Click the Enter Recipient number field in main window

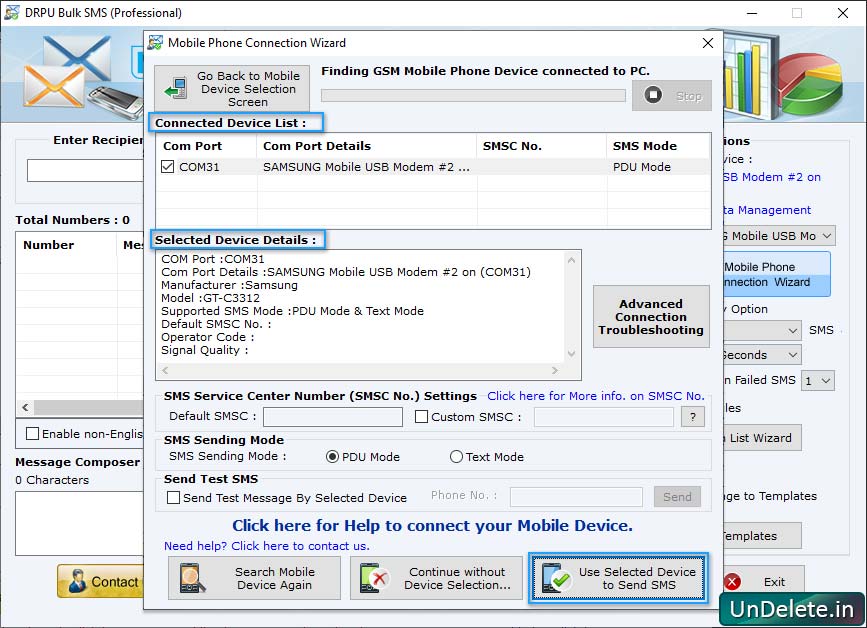point(85,170)
